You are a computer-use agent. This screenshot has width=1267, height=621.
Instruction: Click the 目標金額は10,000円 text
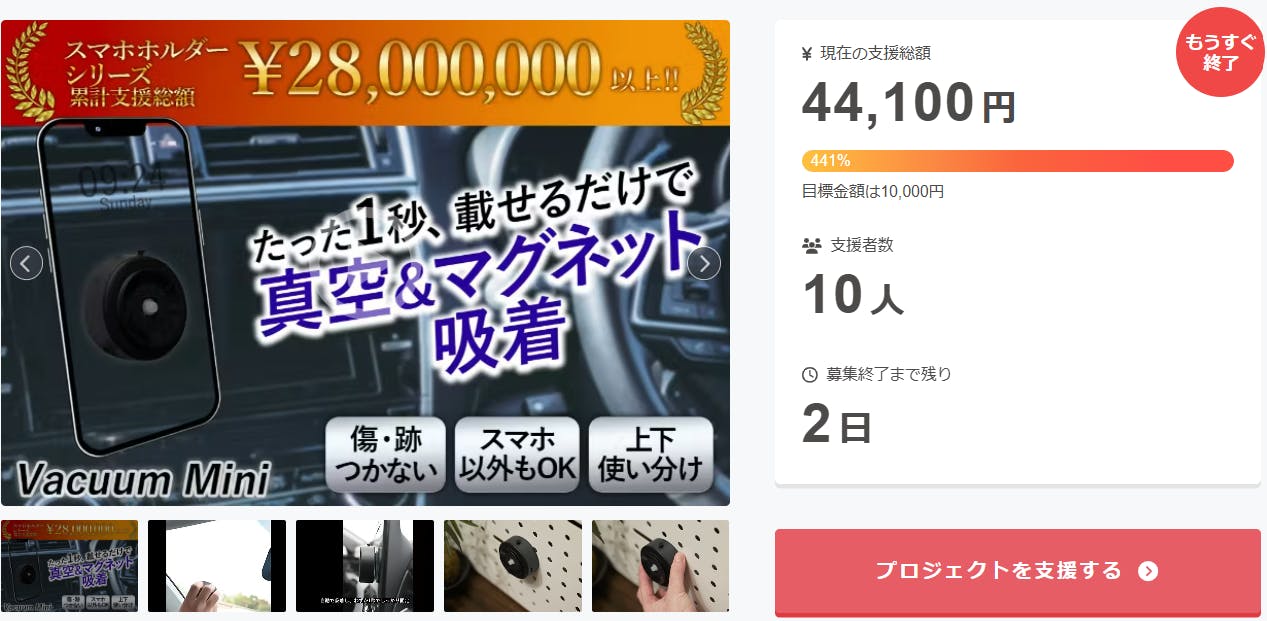pyautogui.click(x=873, y=191)
